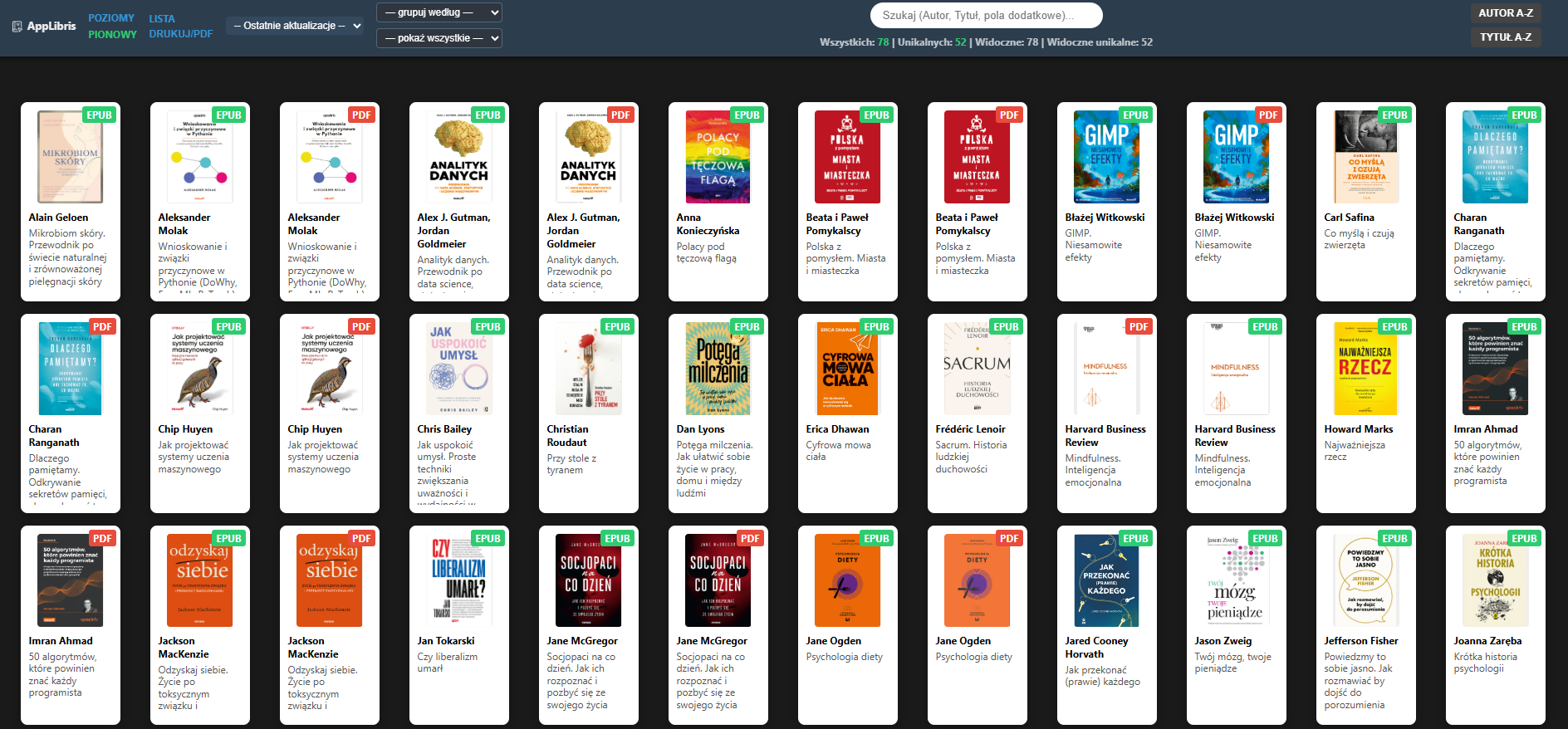1568x729 pixels.
Task: Click PDF badge on Harvard Mindfulness book
Action: coord(1139,327)
